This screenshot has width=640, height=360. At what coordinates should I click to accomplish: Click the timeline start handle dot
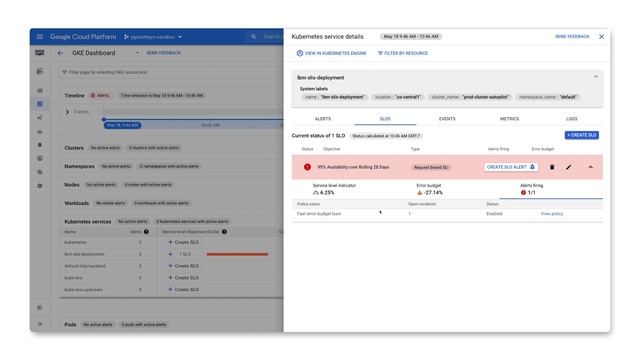click(x=104, y=119)
